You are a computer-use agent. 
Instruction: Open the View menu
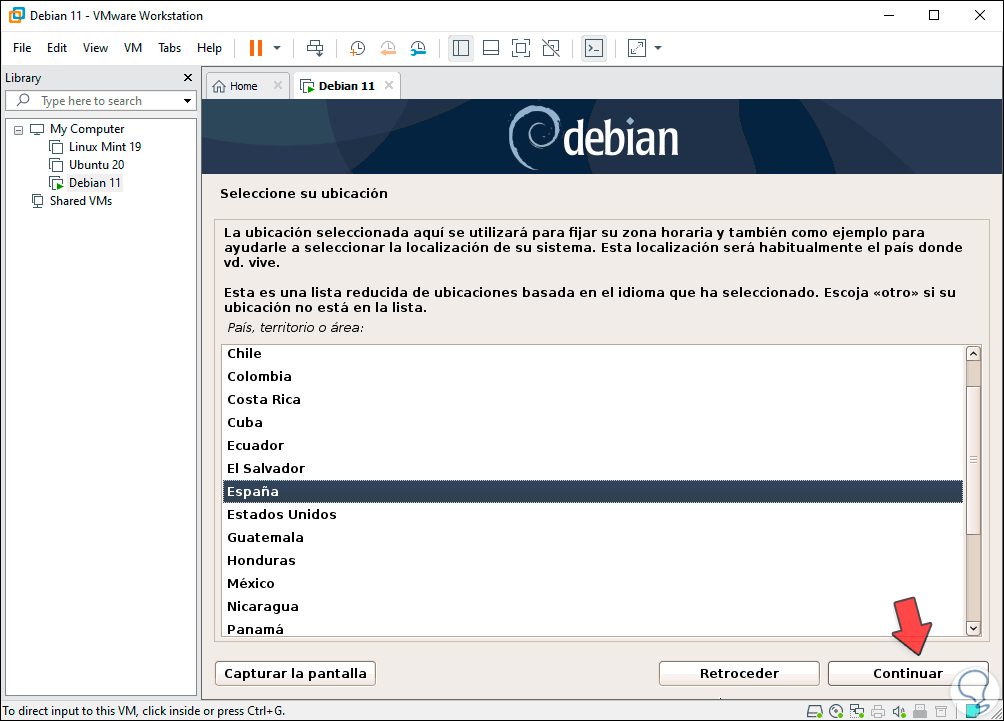(95, 48)
